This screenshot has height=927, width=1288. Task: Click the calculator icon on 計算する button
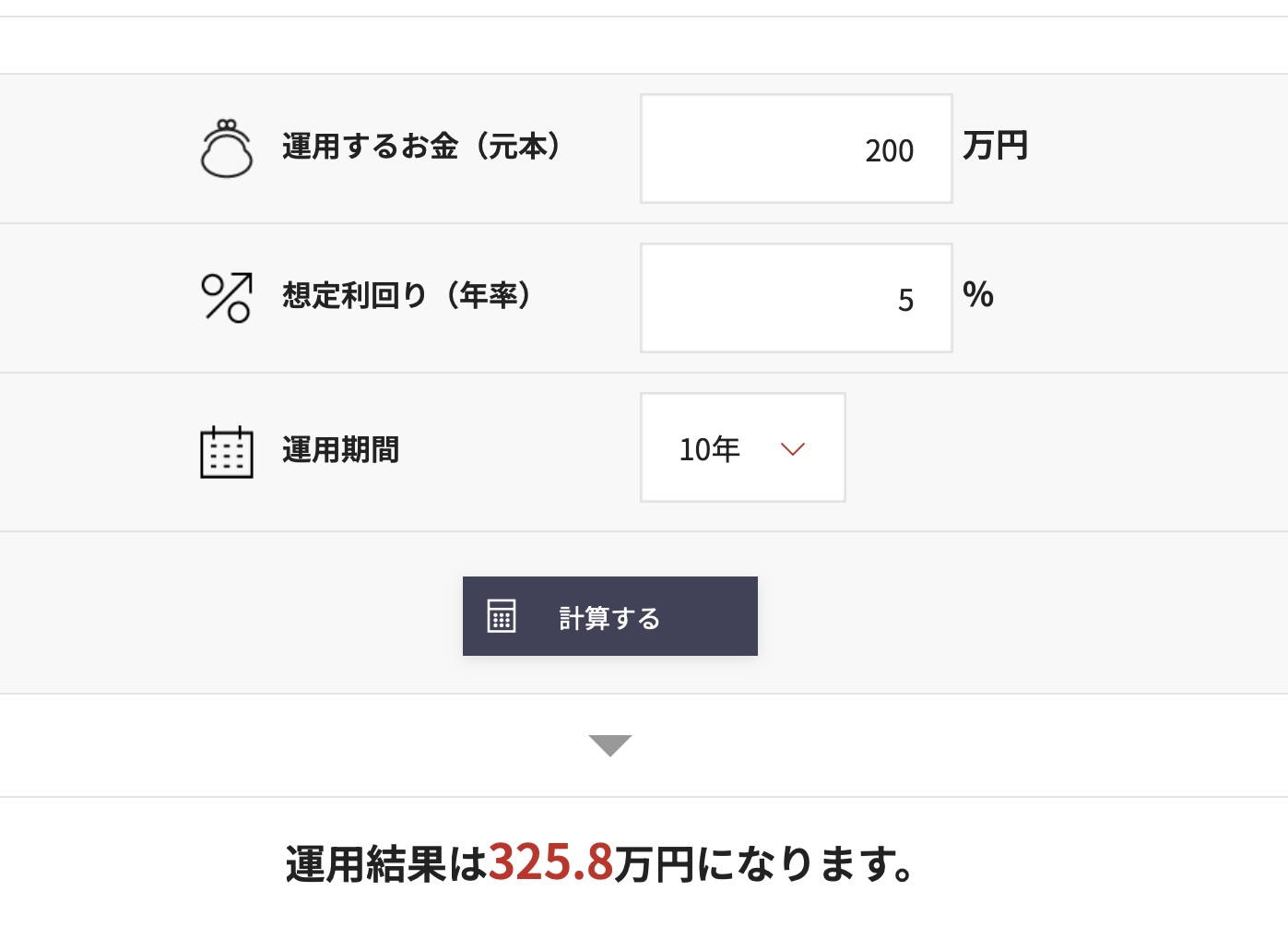[502, 616]
